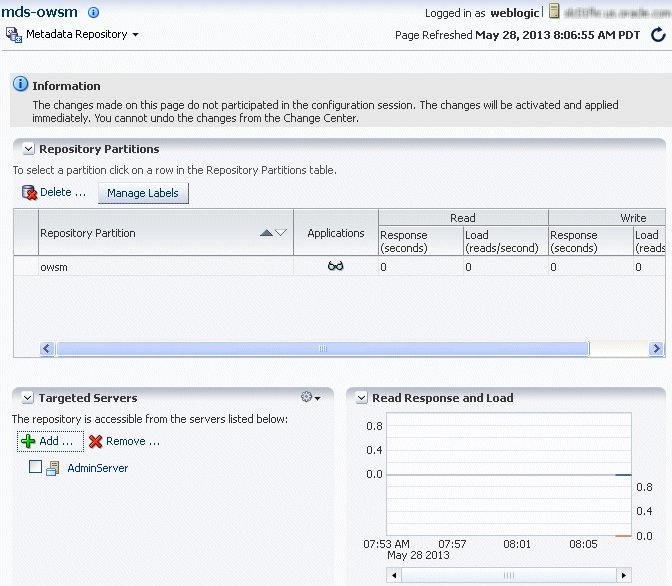This screenshot has height=586, width=672.
Task: Click the chart time range slider
Action: pos(509,575)
